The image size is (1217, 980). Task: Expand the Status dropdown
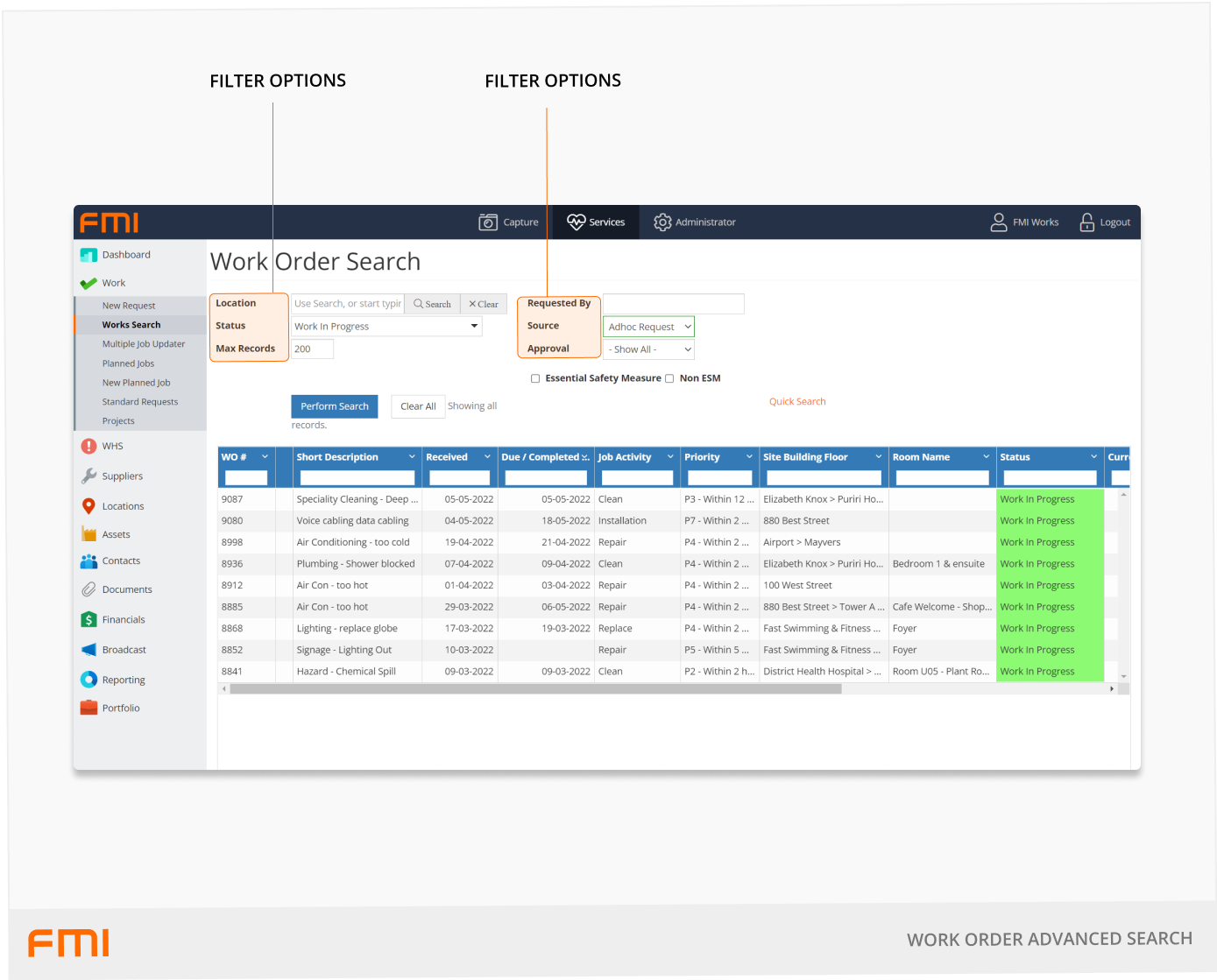click(x=474, y=326)
